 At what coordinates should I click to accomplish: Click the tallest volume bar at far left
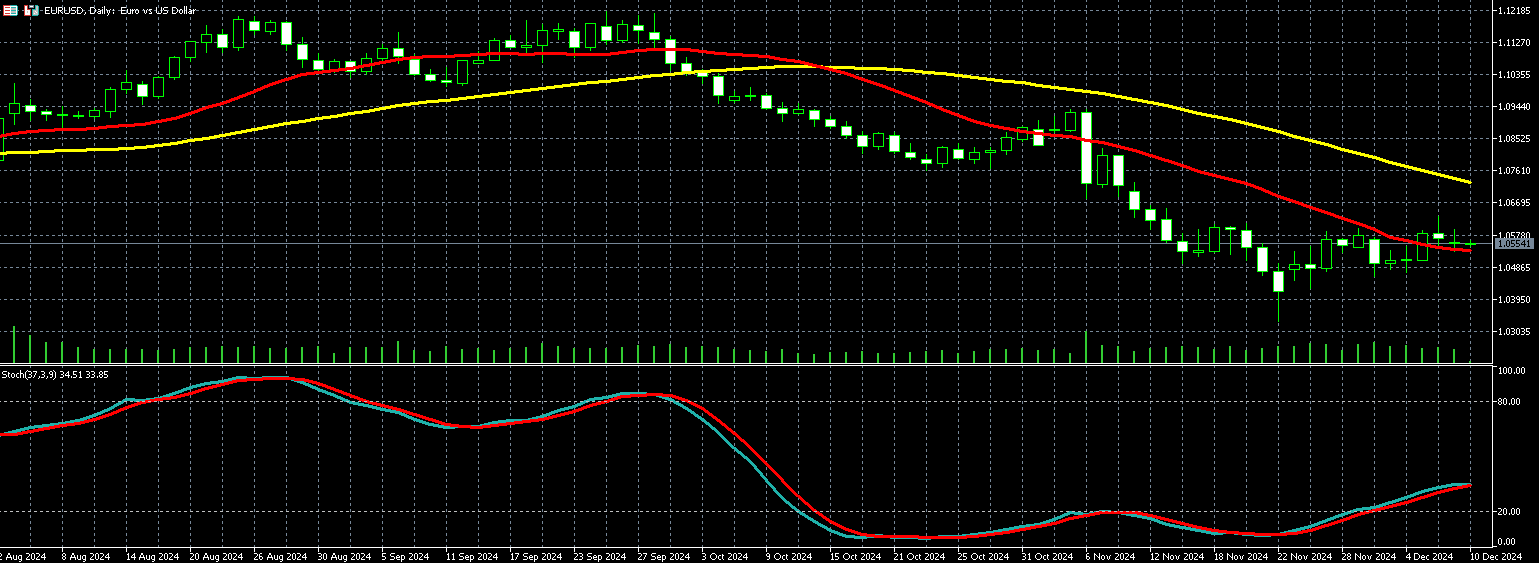tap(14, 344)
